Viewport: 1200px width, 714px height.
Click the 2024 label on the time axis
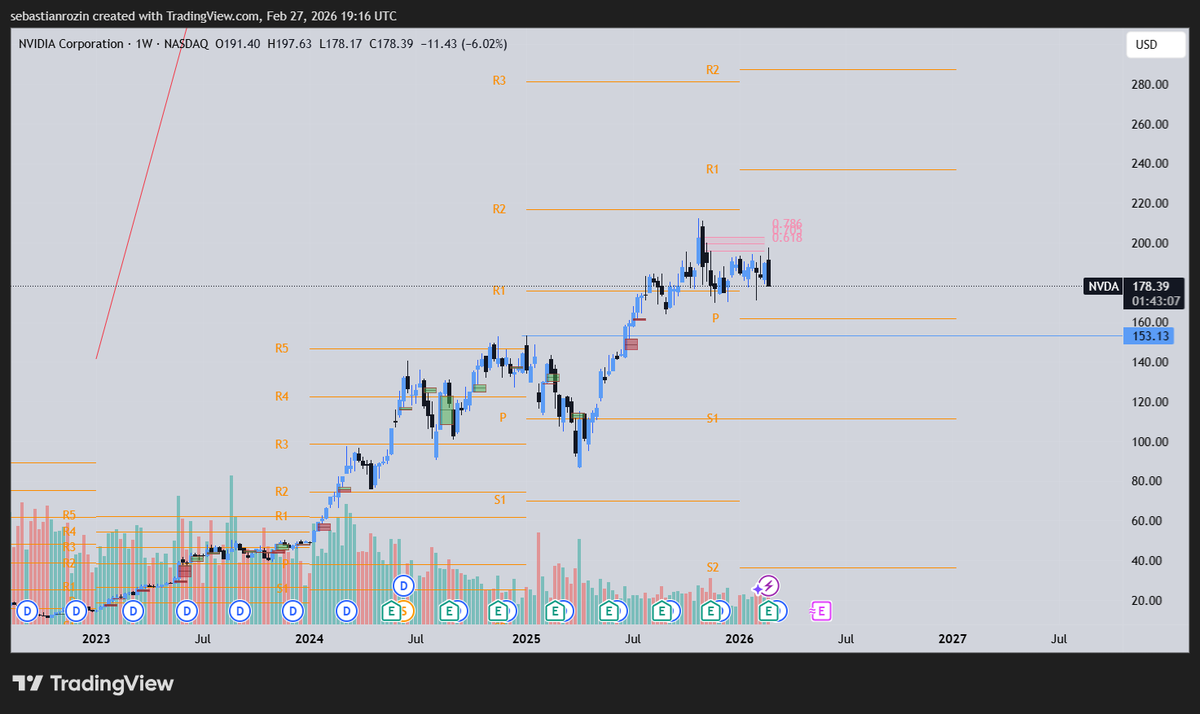tap(310, 638)
